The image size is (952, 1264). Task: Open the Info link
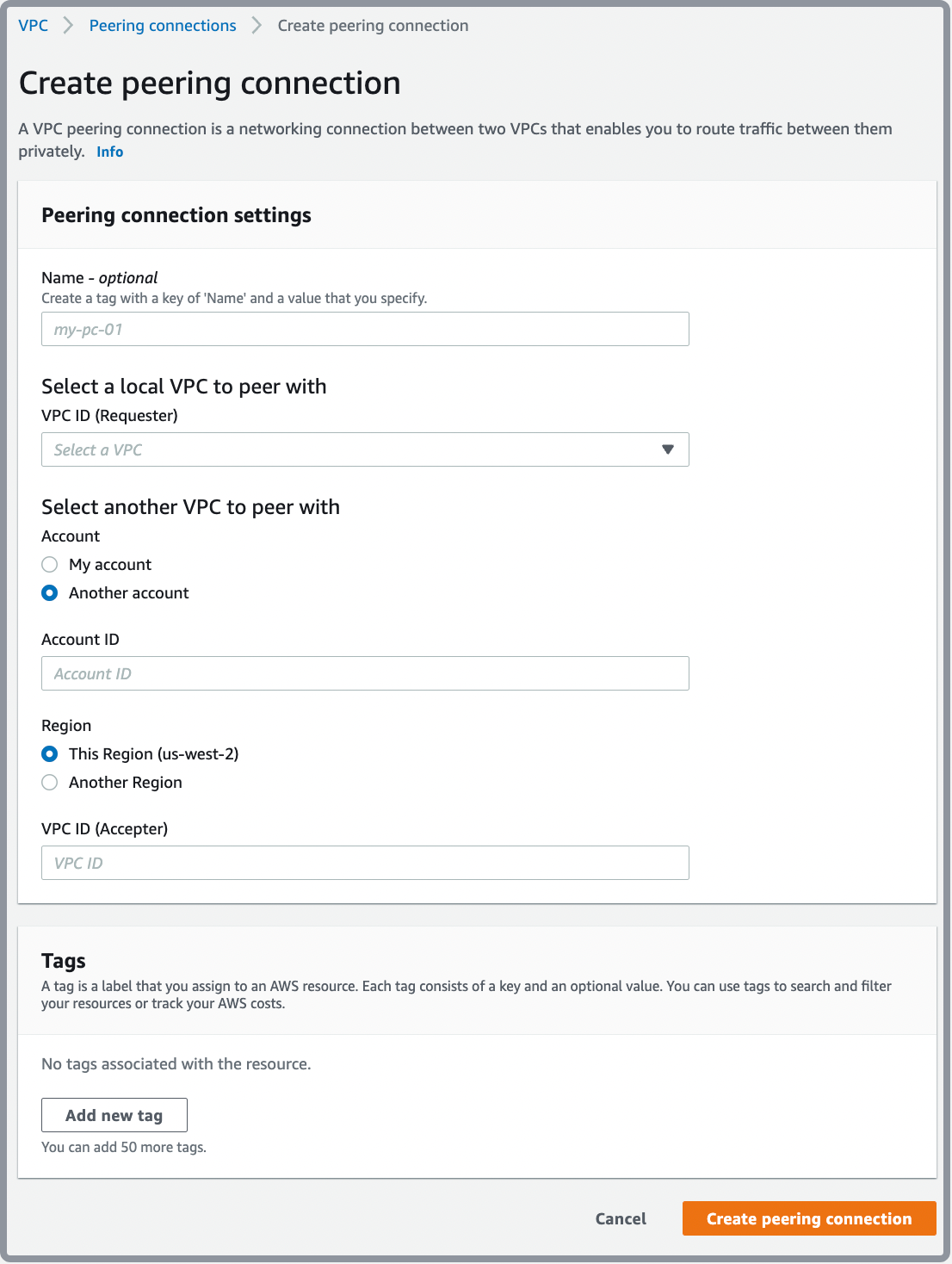point(109,152)
